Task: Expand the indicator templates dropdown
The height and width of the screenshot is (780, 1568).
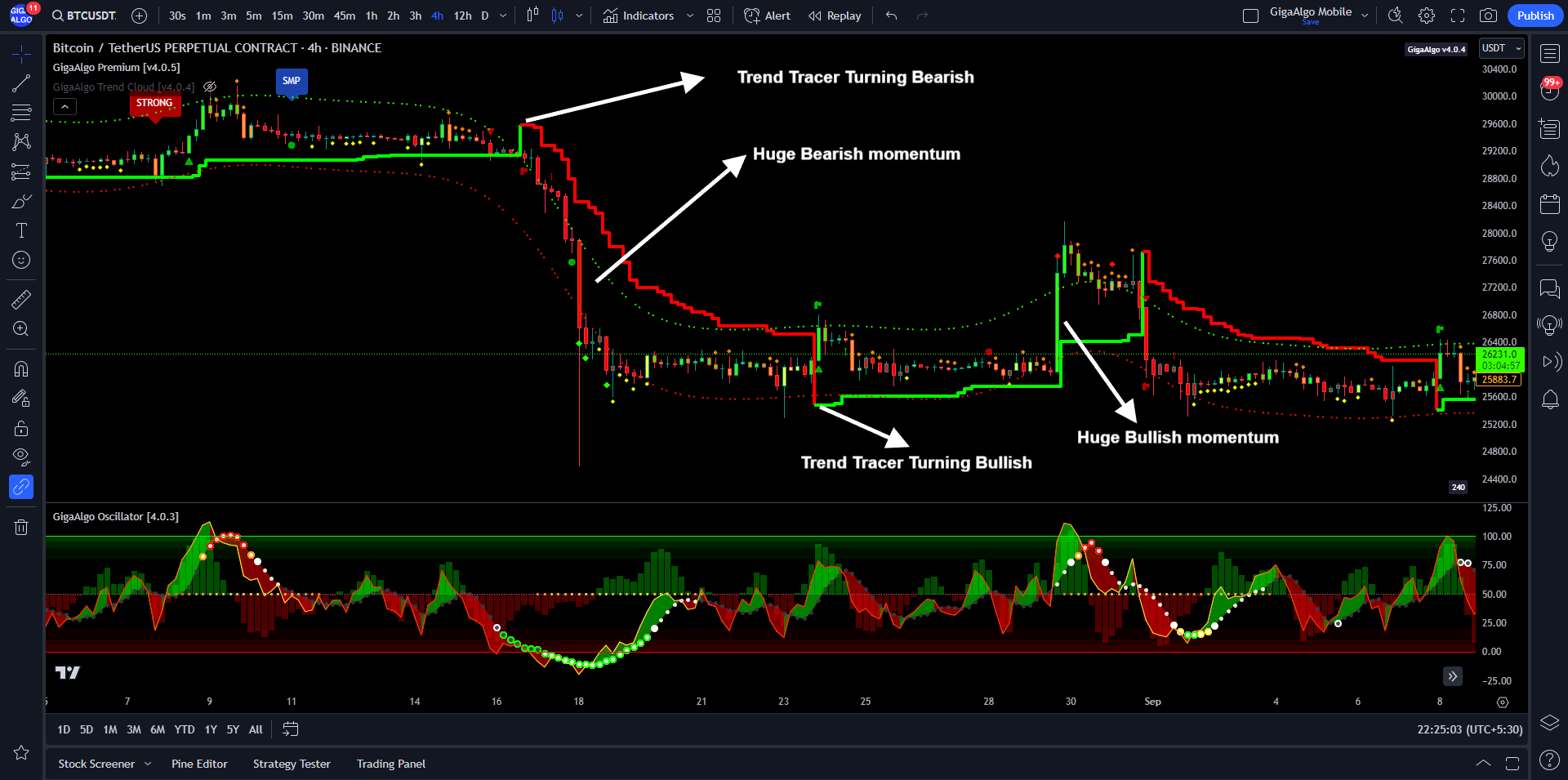Action: (690, 16)
